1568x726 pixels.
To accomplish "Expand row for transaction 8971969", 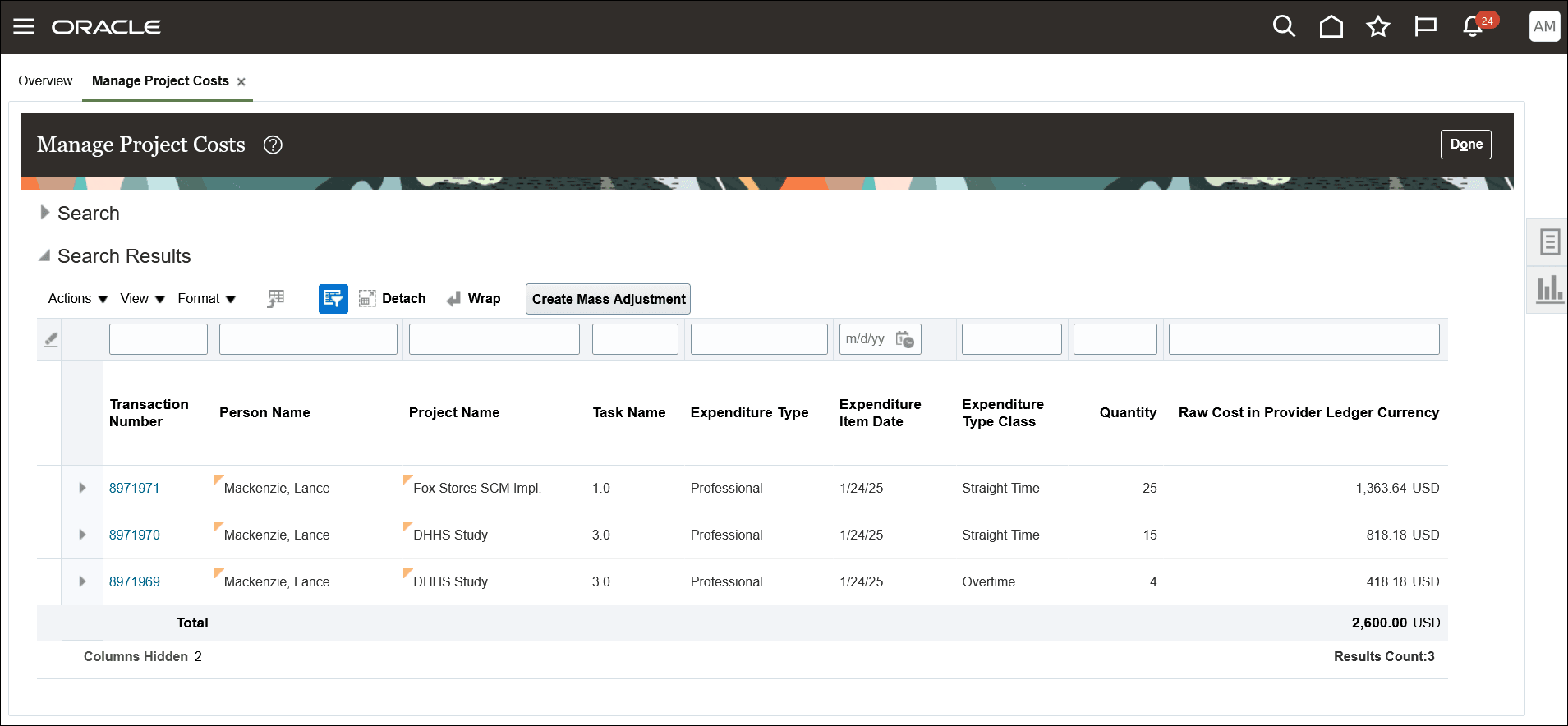I will pyautogui.click(x=82, y=581).
